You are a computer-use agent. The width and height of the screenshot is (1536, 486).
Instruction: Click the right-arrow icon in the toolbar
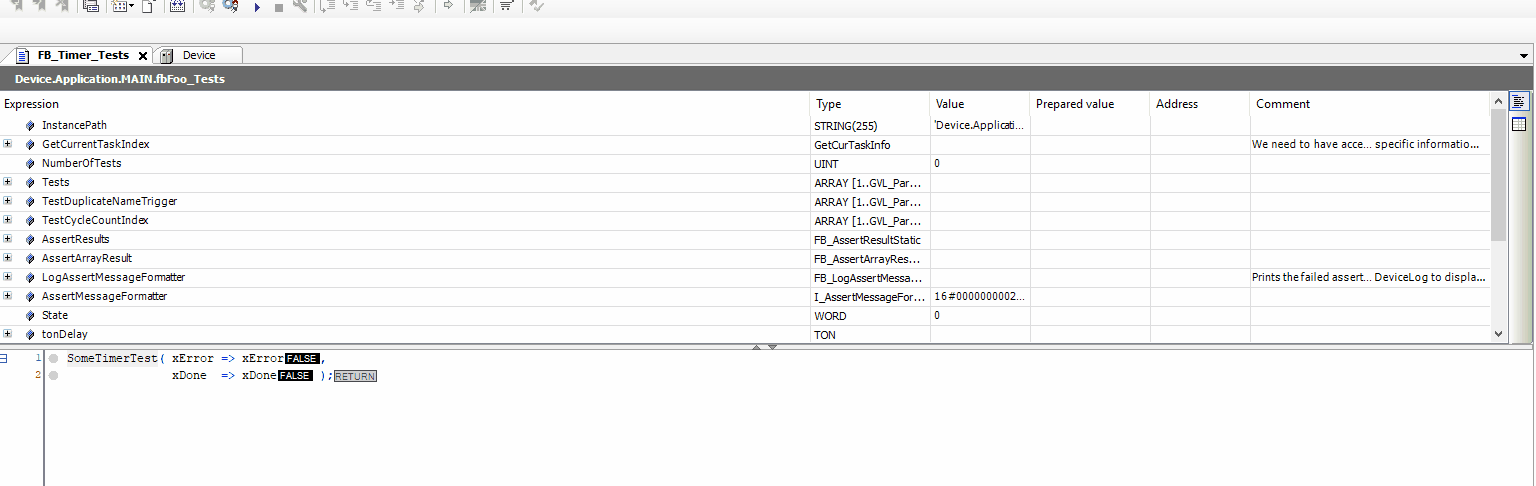point(448,6)
